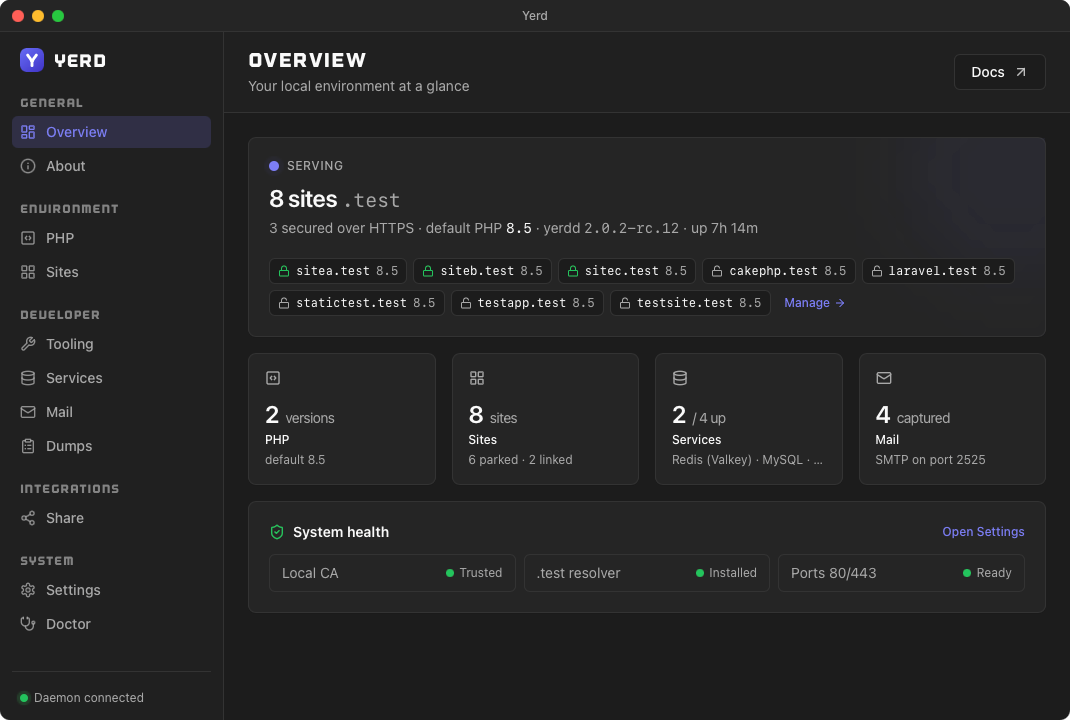
Task: Open the testapp.test site chip
Action: [527, 303]
